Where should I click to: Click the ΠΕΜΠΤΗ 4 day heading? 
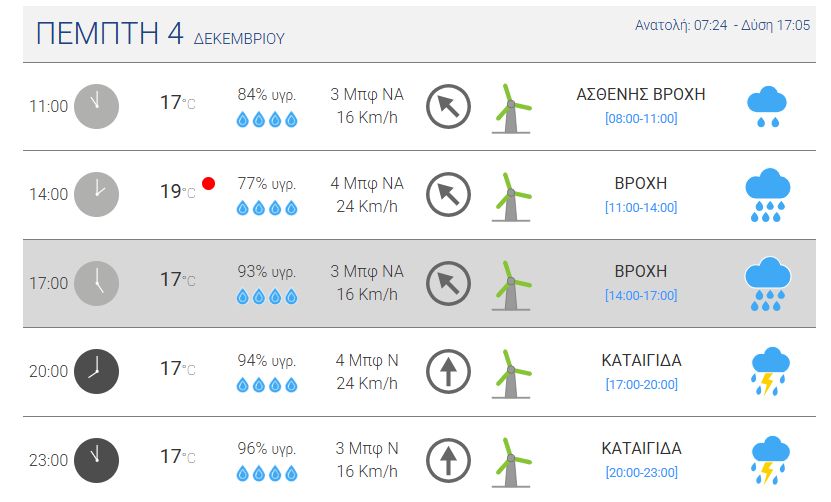[110, 33]
